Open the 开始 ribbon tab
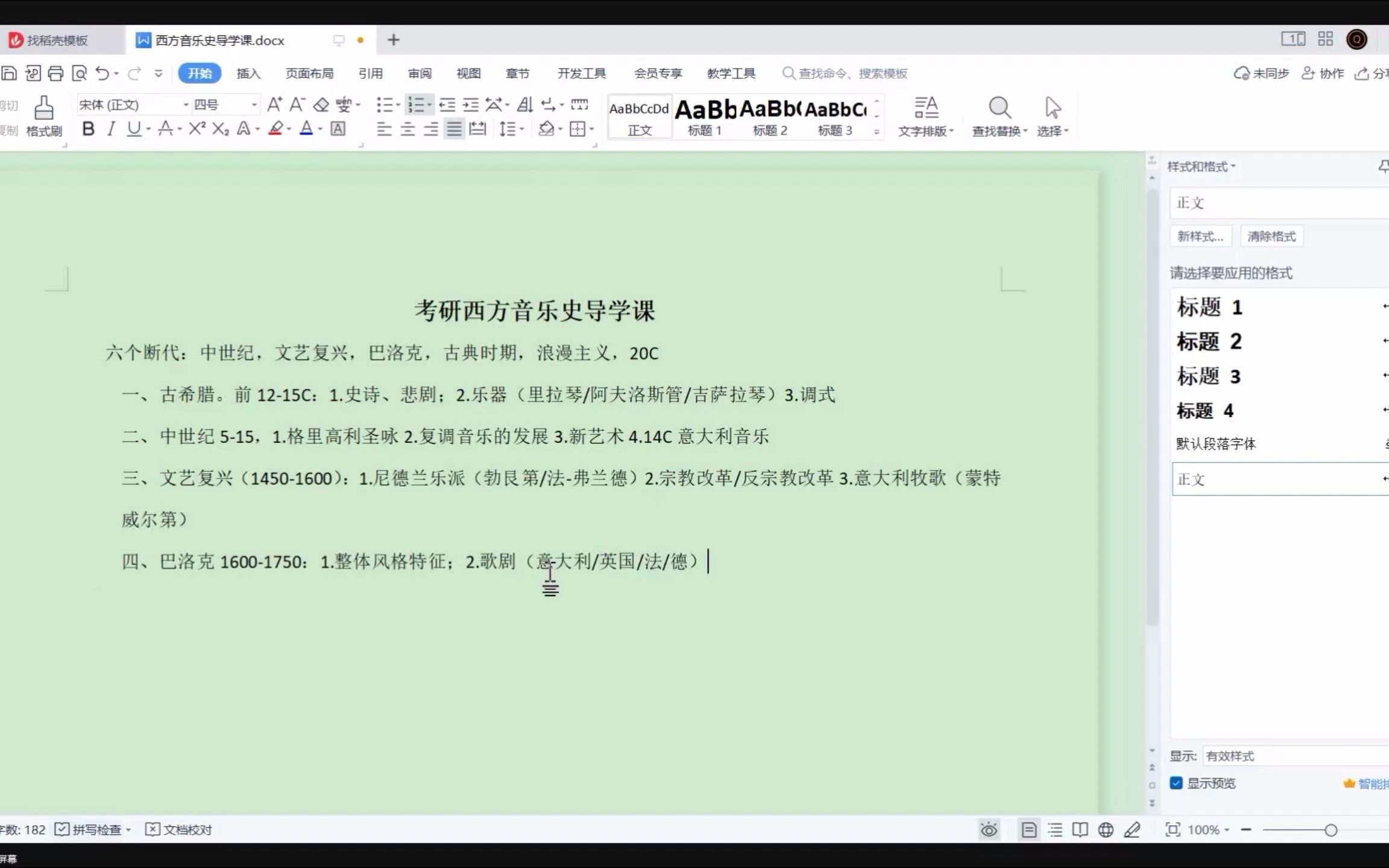Screen dimensions: 1389x868 (200, 73)
